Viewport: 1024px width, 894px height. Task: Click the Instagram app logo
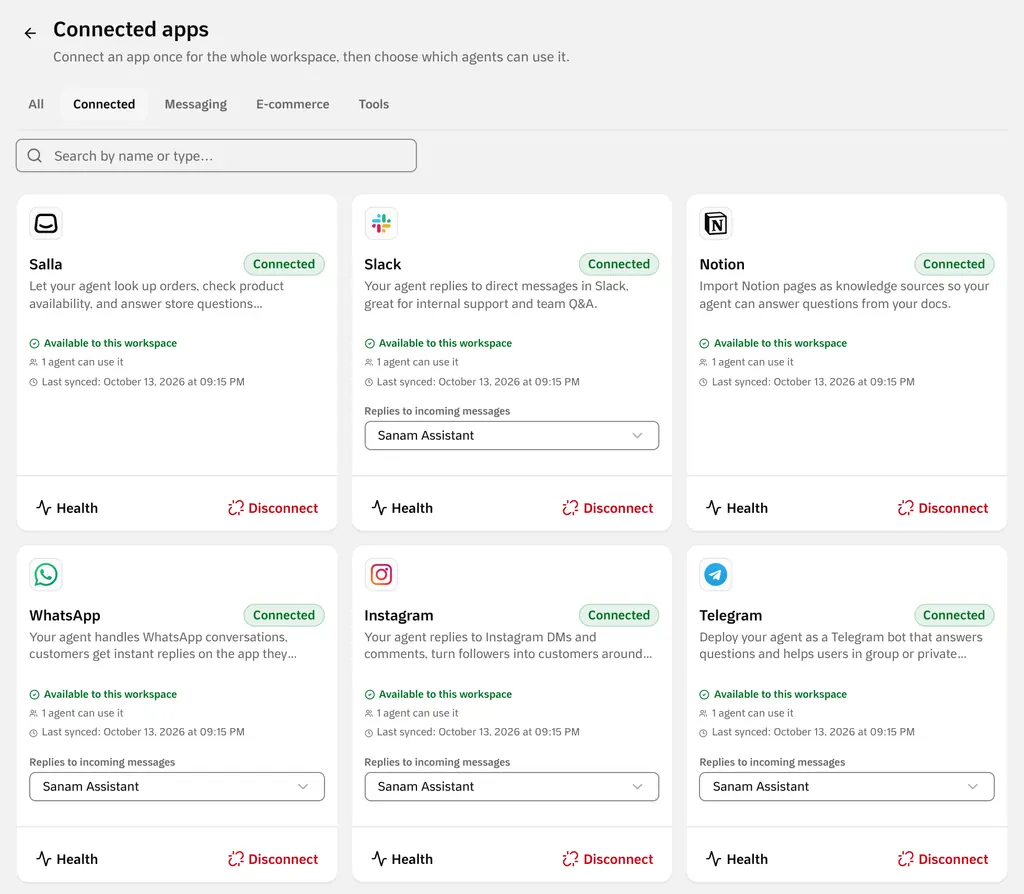pos(381,575)
